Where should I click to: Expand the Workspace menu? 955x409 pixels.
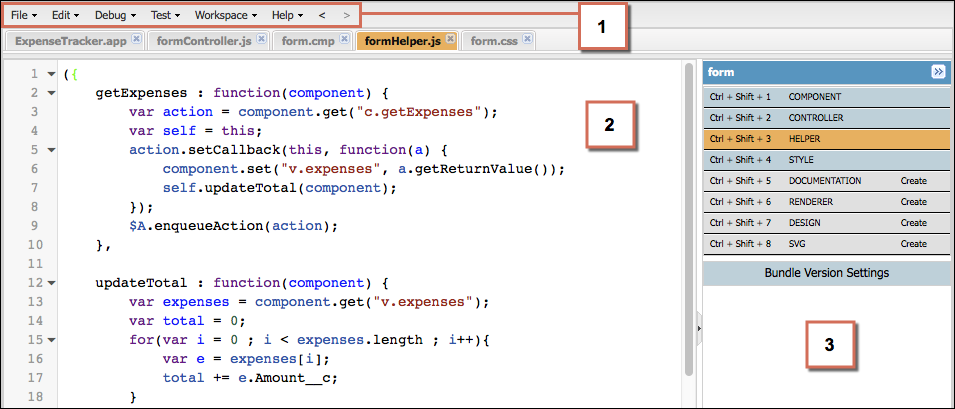(226, 16)
